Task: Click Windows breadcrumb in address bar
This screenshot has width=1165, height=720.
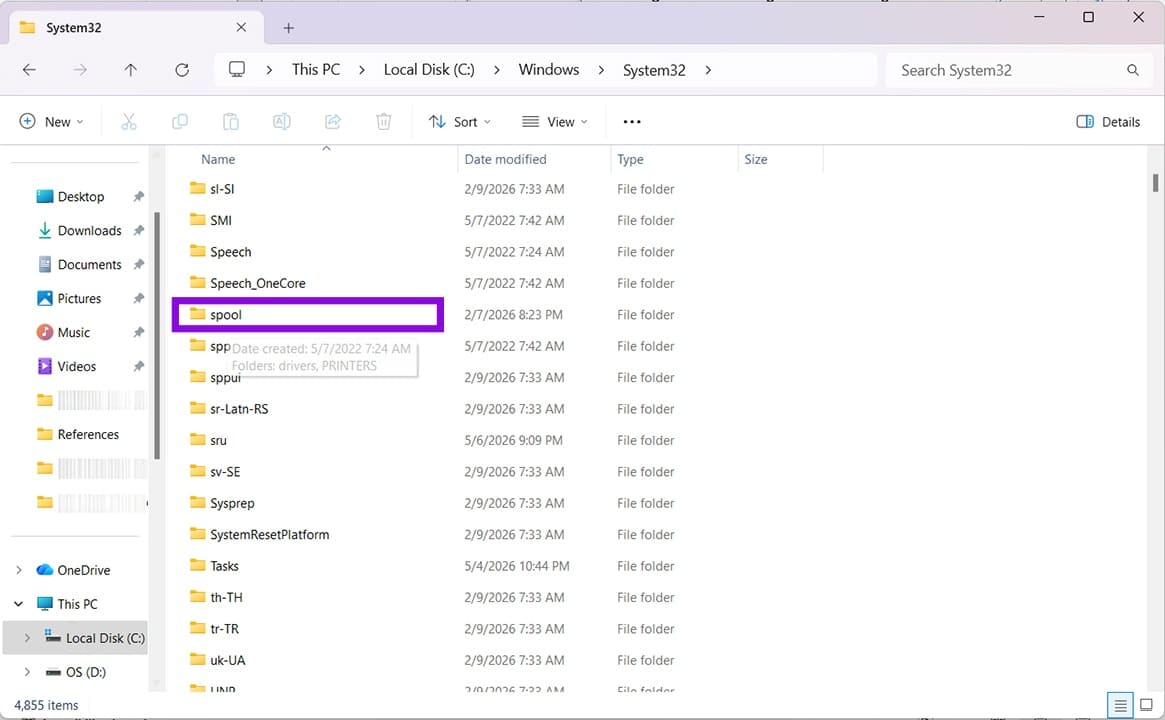Action: click(x=548, y=70)
